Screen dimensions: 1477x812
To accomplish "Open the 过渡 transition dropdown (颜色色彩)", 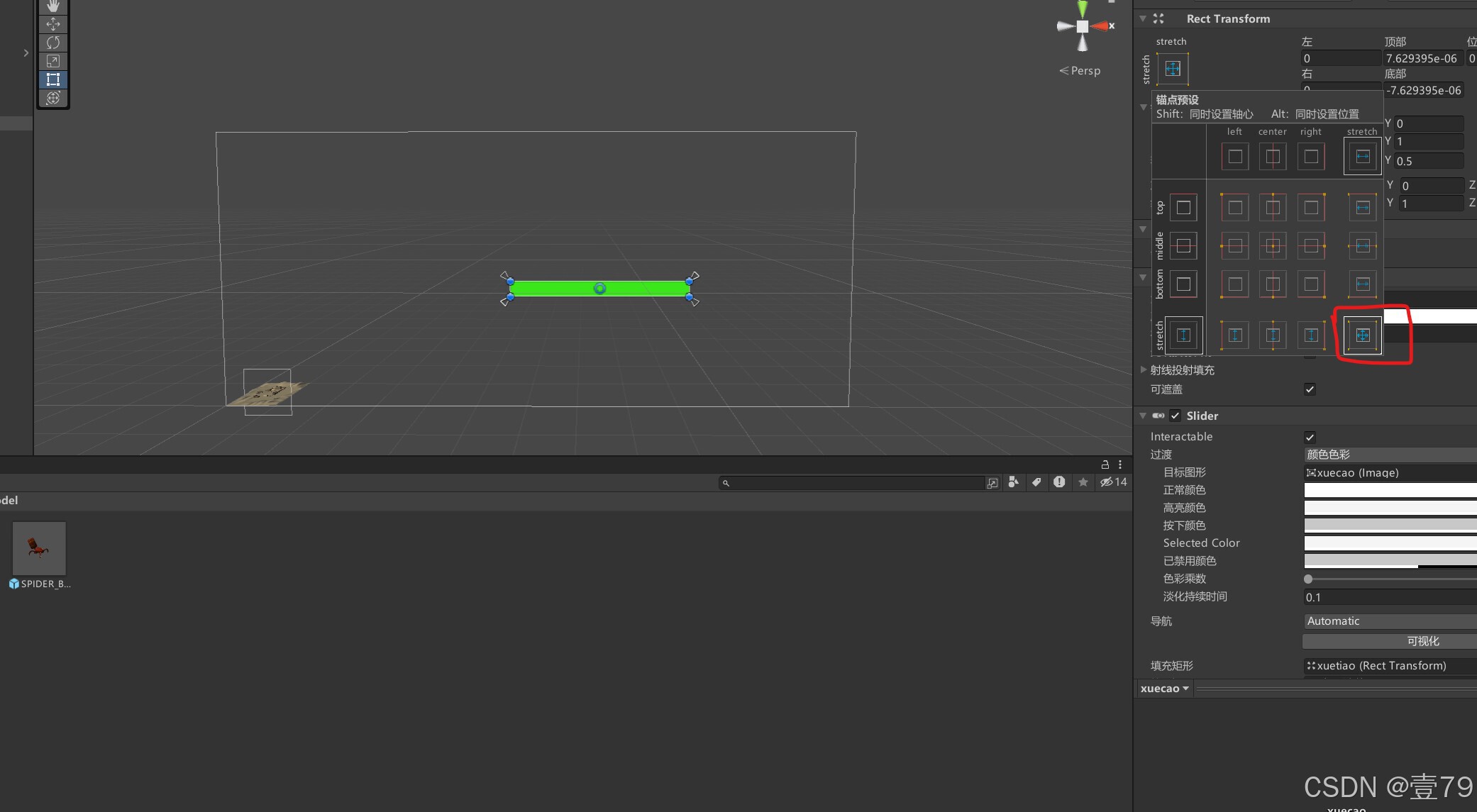I will click(x=1390, y=455).
